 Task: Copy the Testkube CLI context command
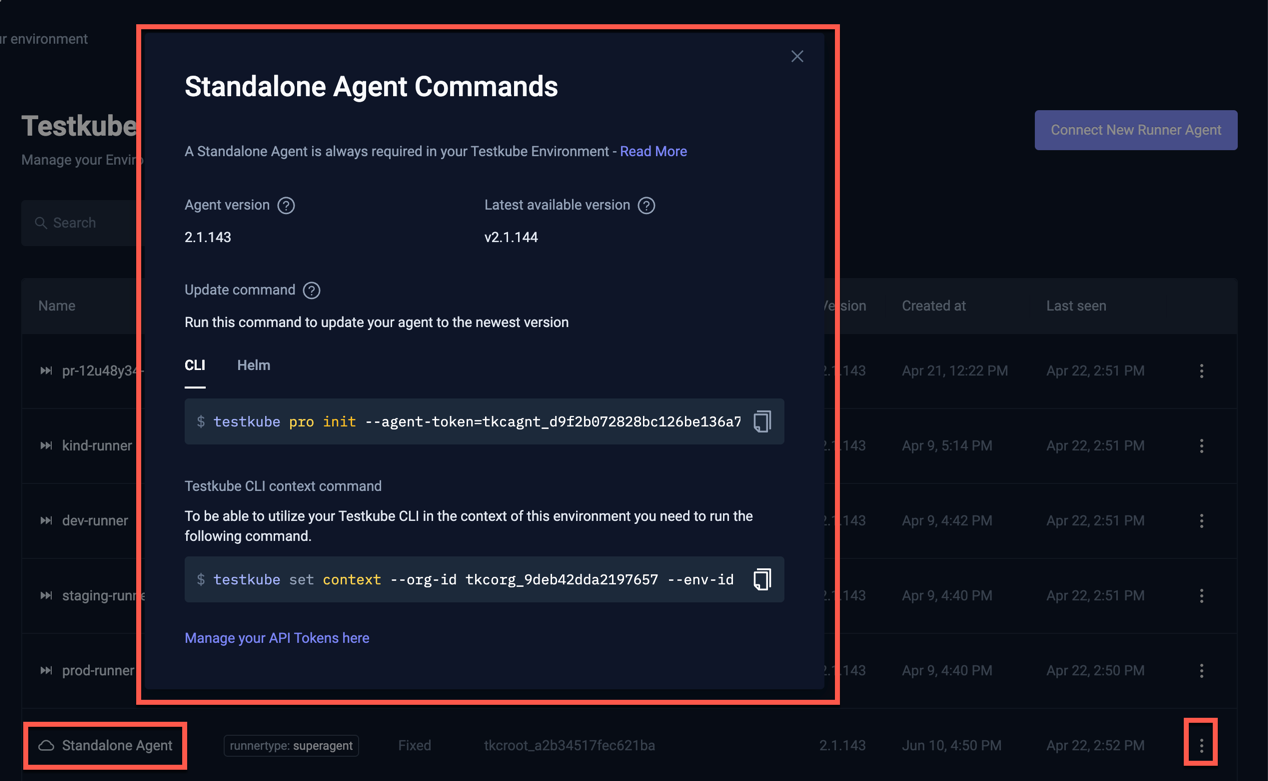[x=762, y=579]
